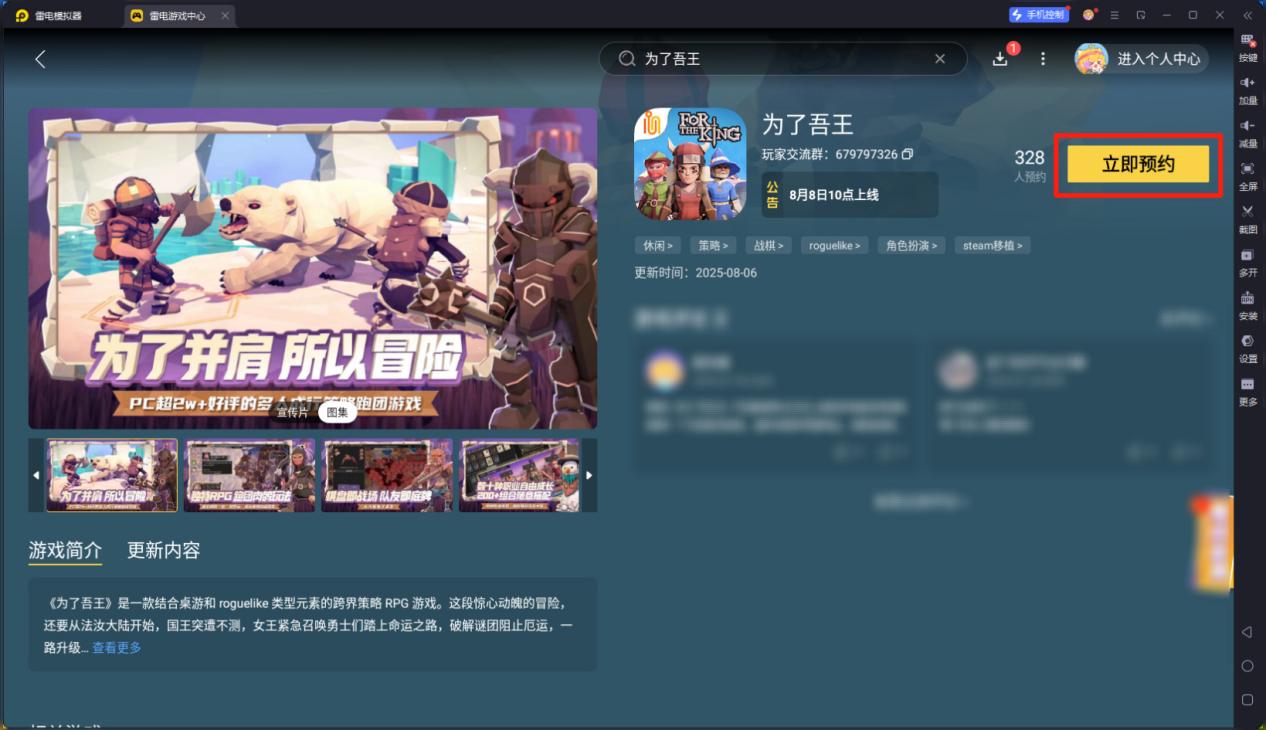The image size is (1266, 730).
Task: Click 查看更多 to expand description
Action: (117, 648)
